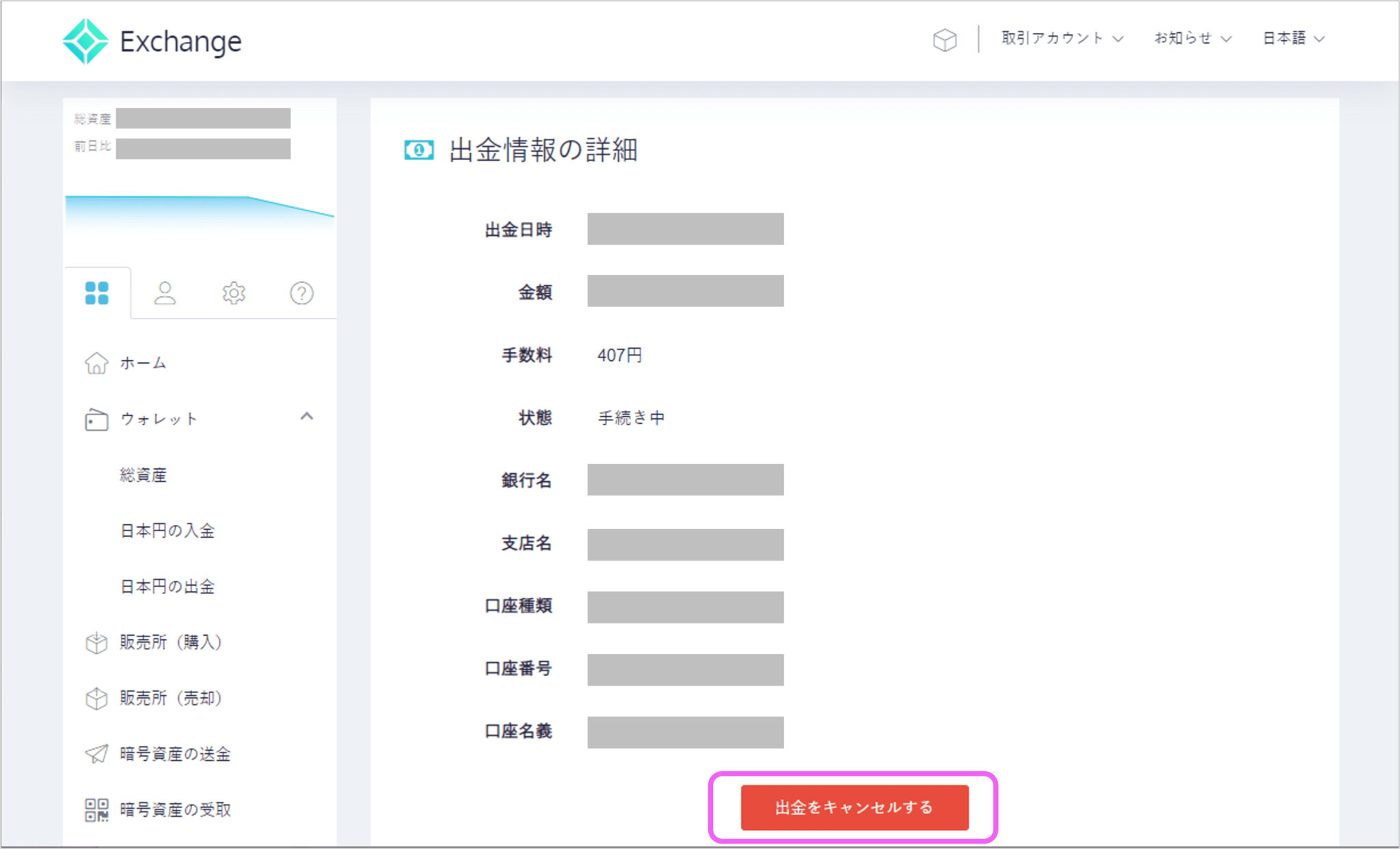This screenshot has width=1400, height=849.
Task: Select the dashboard grid tab icon
Action: click(96, 293)
